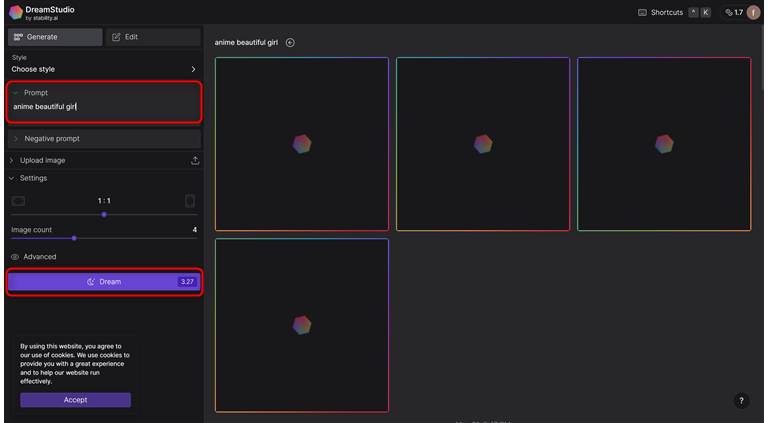Viewport: 768px width, 423px height.
Task: Click inside the prompt text field
Action: coord(104,107)
